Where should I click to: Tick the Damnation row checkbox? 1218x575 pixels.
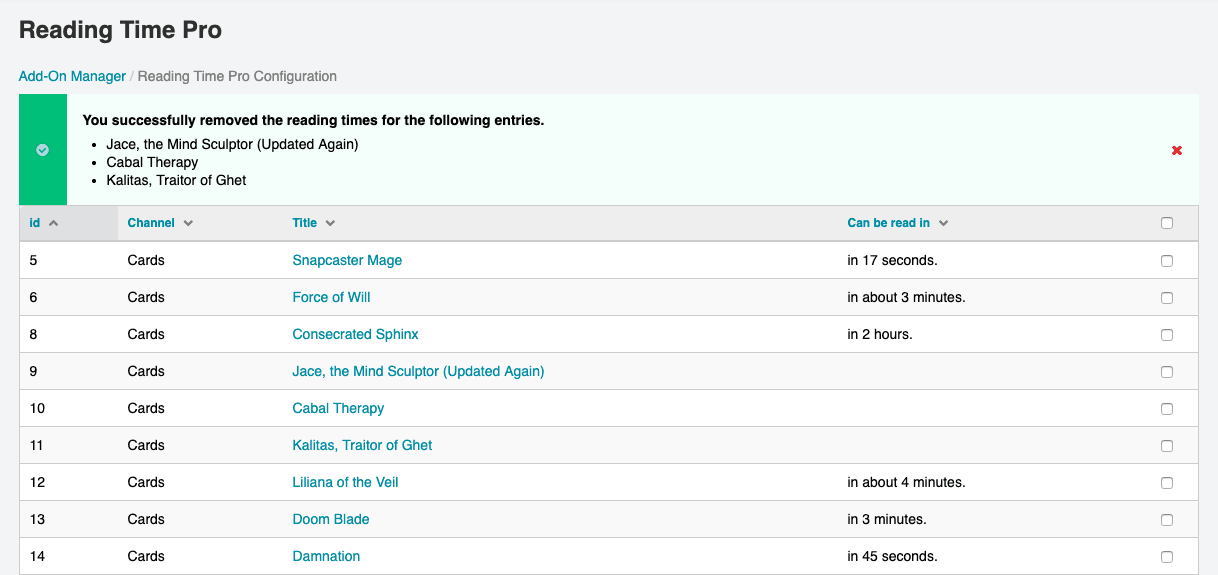click(1167, 556)
